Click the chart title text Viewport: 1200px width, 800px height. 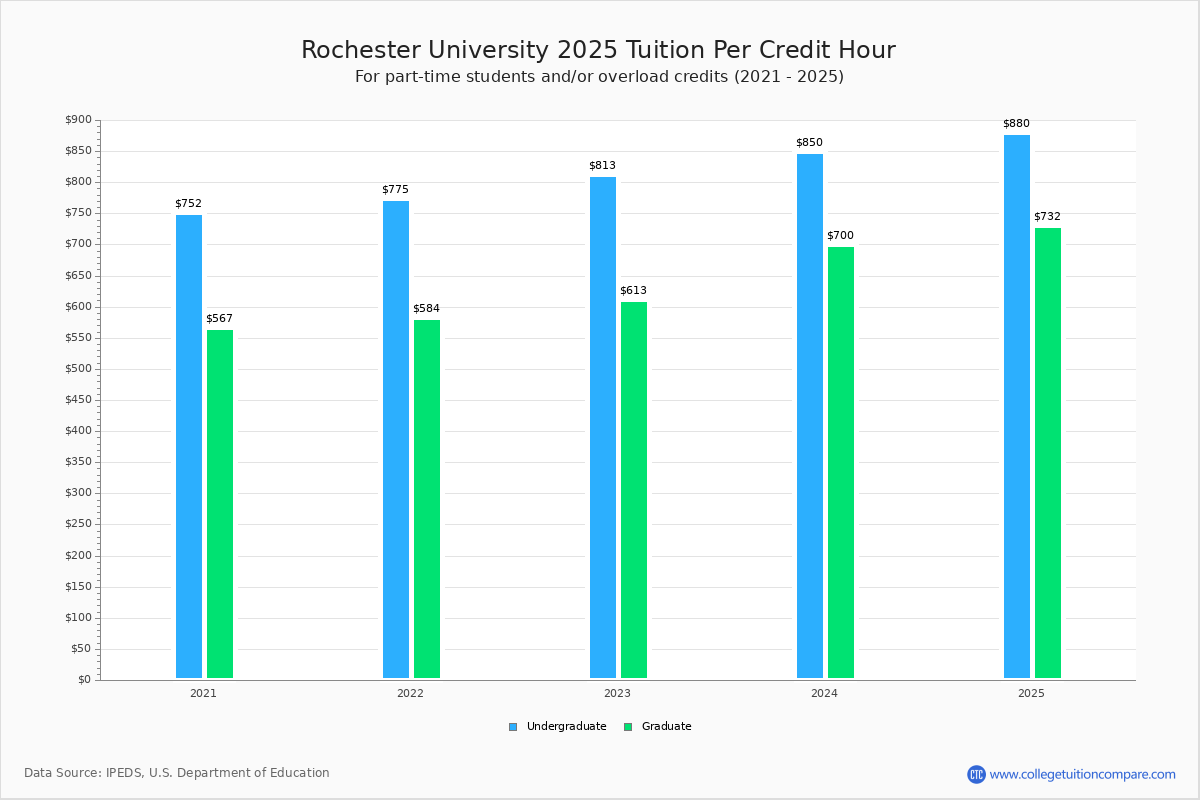tap(598, 50)
